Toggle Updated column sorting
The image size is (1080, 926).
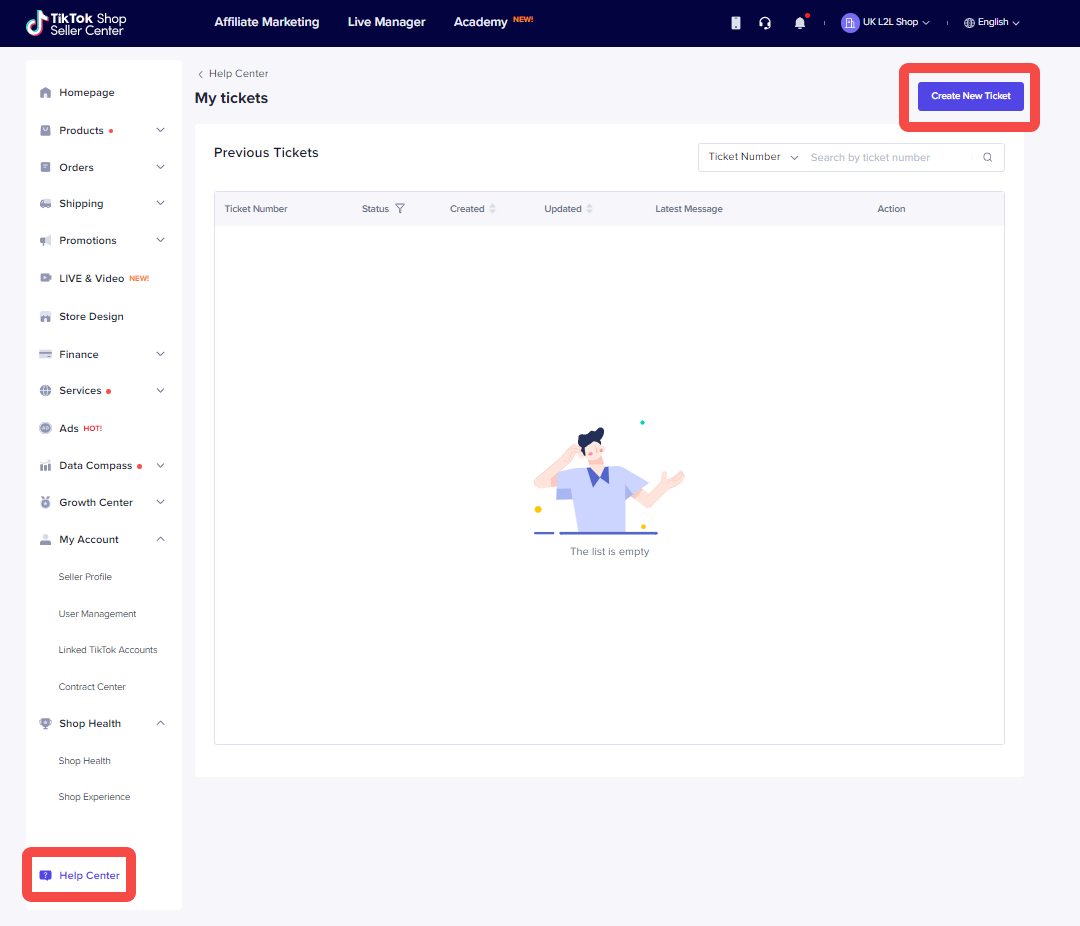(587, 208)
